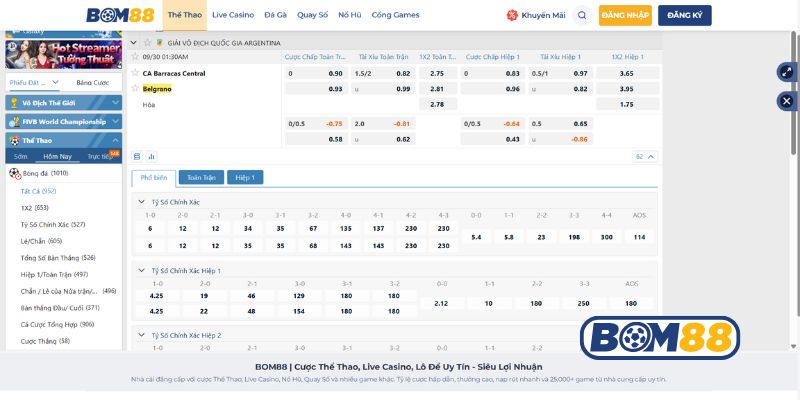This screenshot has height=400, width=800.
Task: Click the Bóng đá soccer ball icon
Action: coord(15,173)
